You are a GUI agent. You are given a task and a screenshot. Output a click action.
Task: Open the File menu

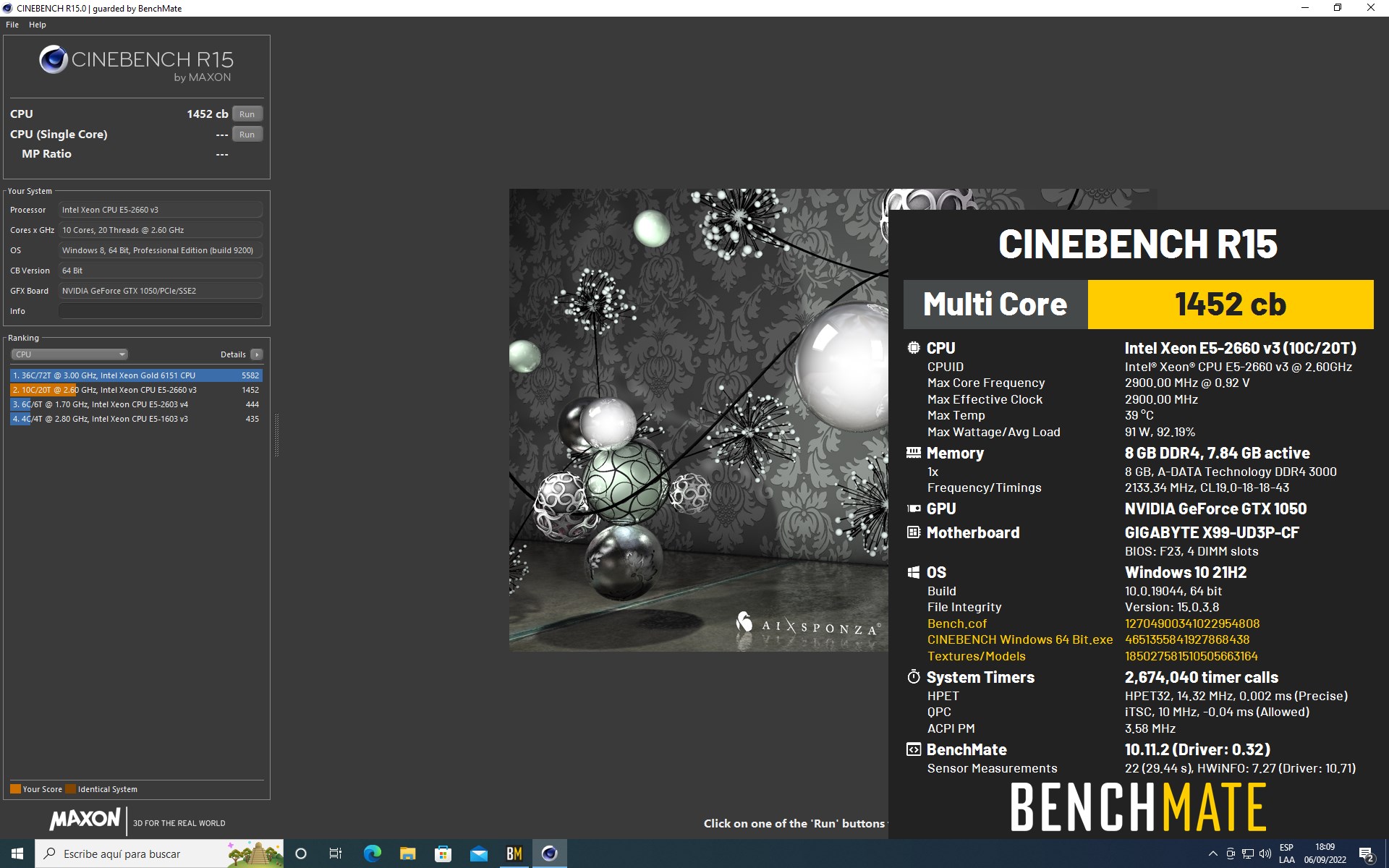coord(12,25)
